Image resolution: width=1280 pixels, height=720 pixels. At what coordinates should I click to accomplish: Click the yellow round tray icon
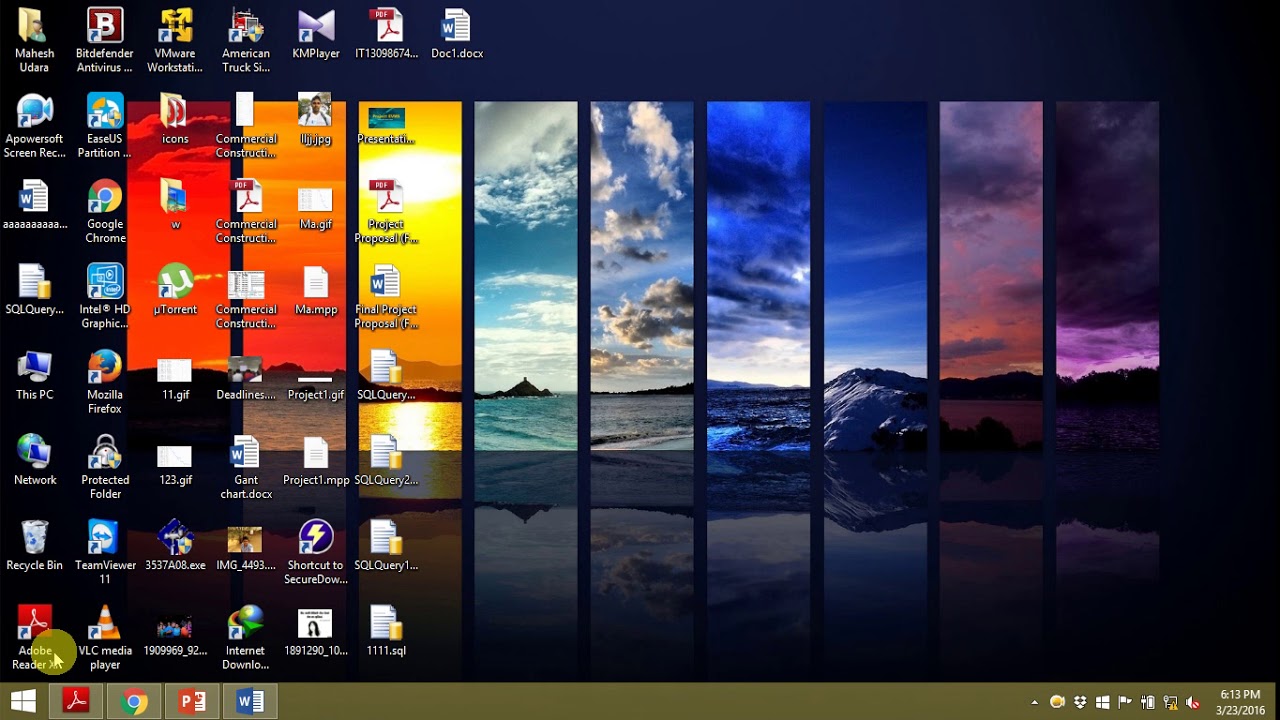[1057, 703]
